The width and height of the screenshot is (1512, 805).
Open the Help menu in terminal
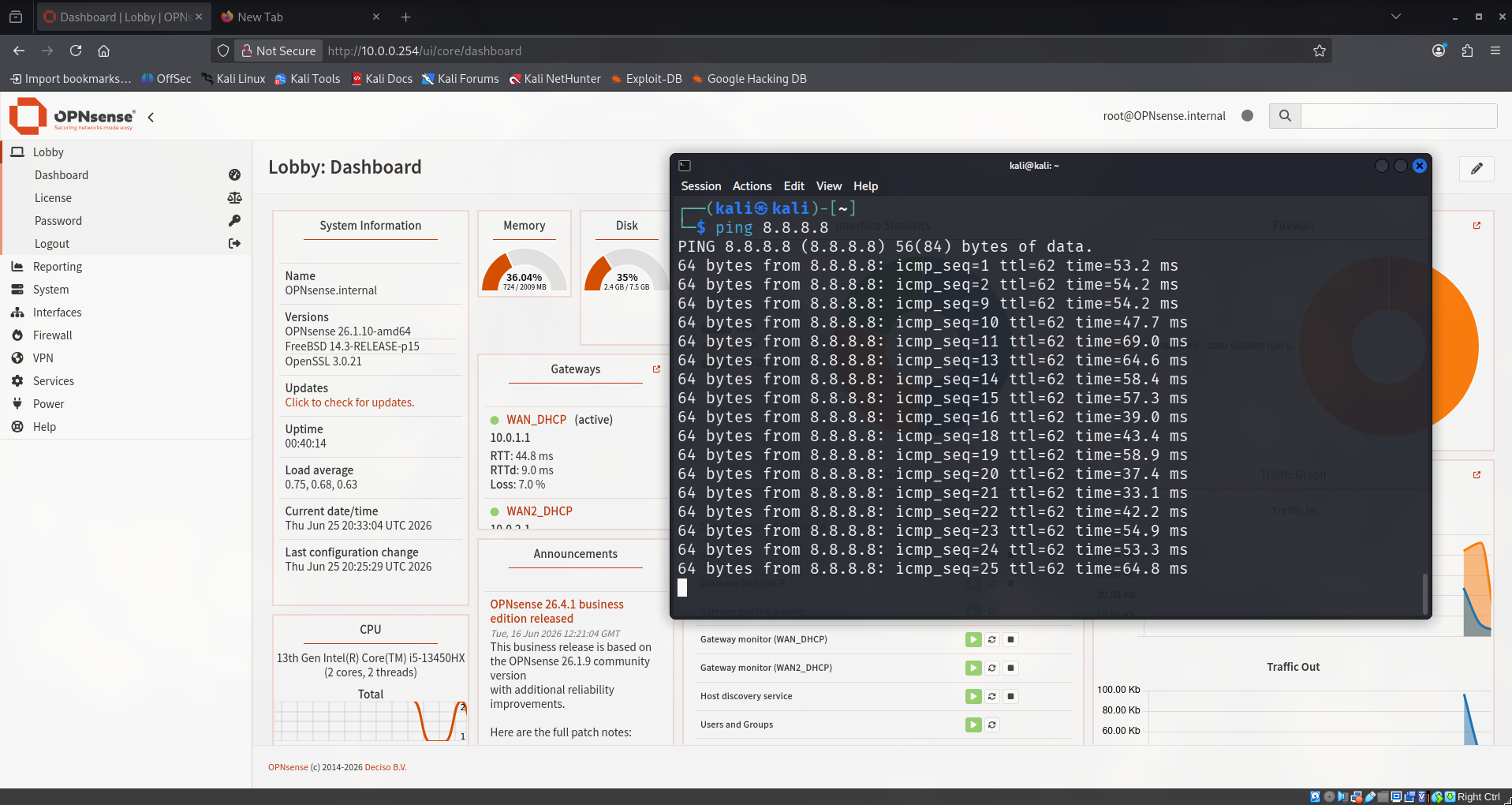(x=865, y=186)
